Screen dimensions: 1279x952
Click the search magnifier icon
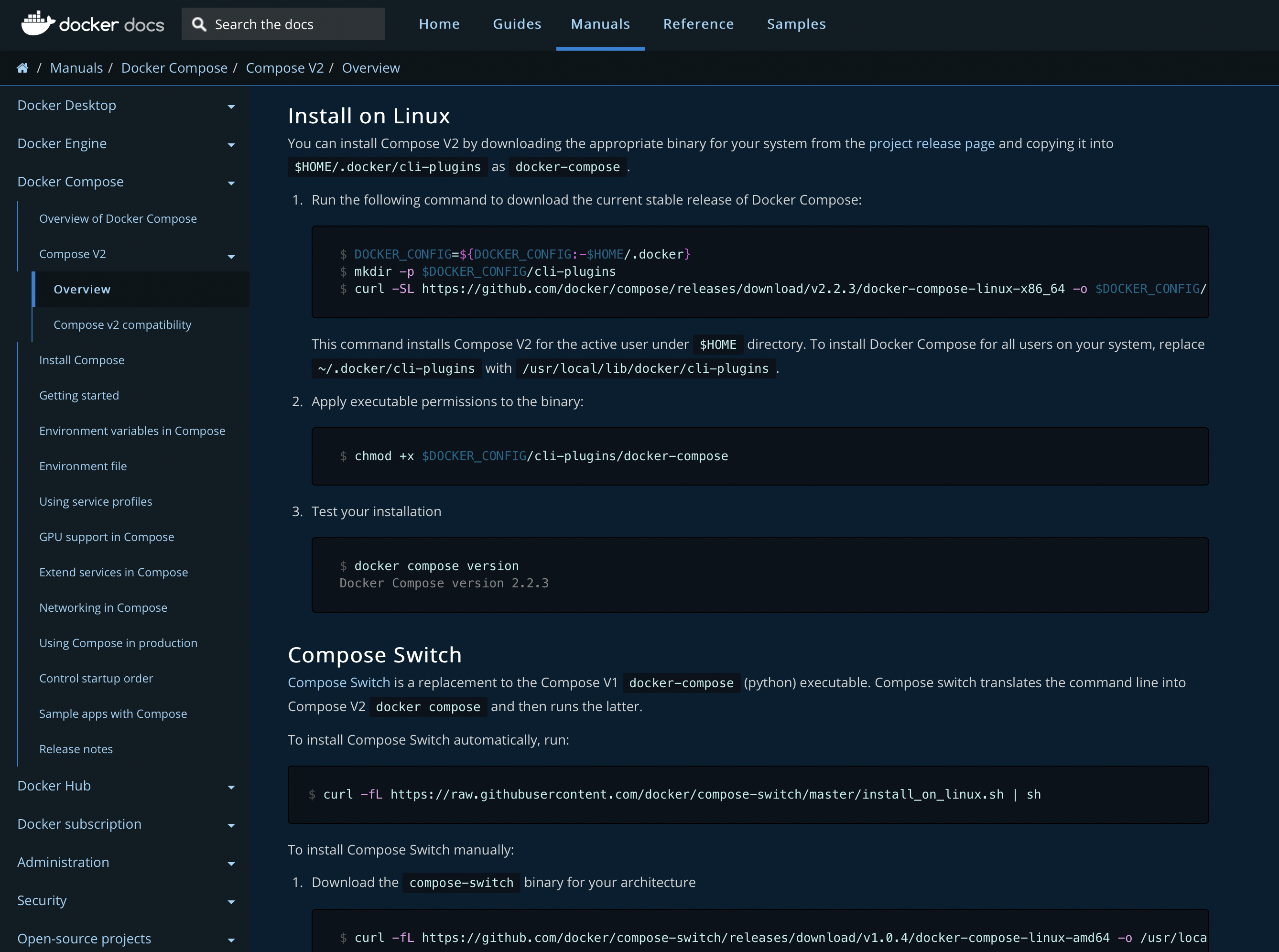(x=198, y=23)
